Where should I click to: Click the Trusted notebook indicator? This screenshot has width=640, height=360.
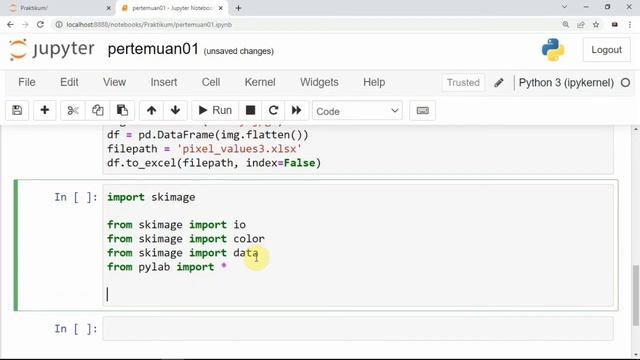tap(463, 82)
